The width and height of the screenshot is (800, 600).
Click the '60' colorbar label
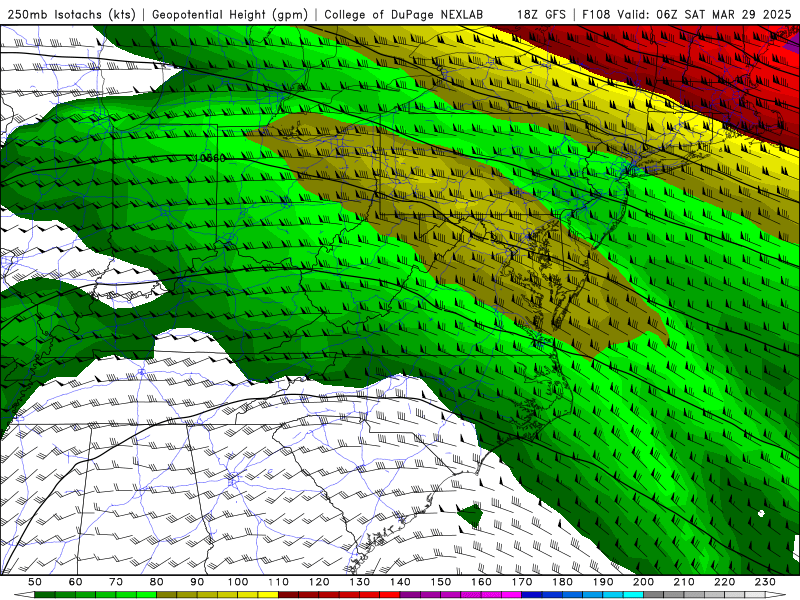[x=75, y=582]
